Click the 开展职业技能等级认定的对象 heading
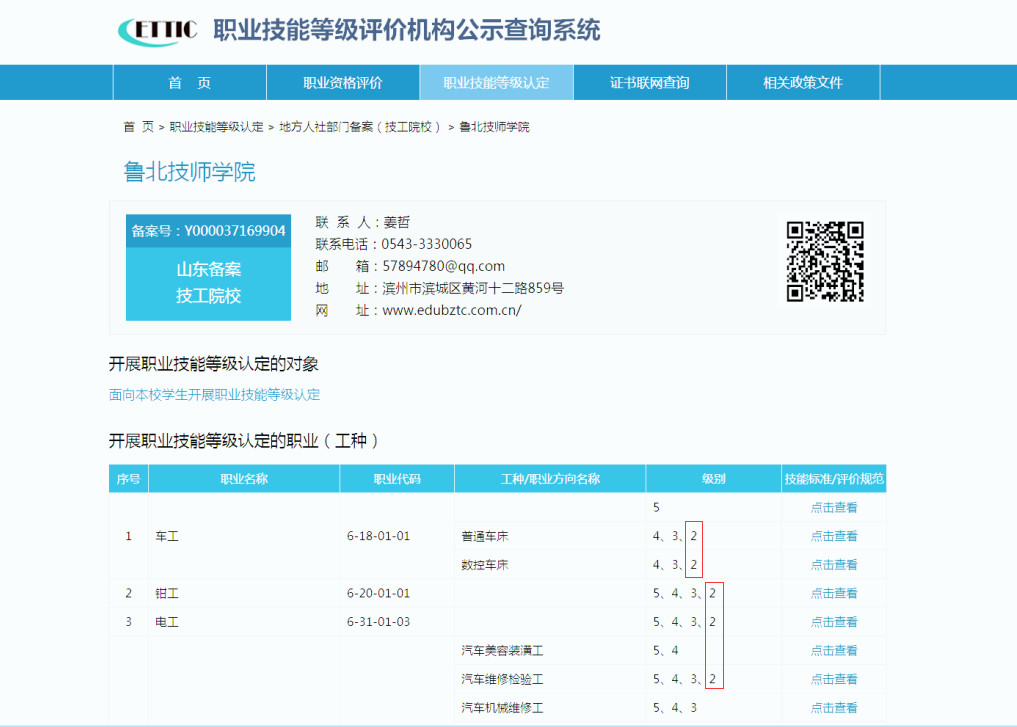The width and height of the screenshot is (1017, 727). coord(213,364)
